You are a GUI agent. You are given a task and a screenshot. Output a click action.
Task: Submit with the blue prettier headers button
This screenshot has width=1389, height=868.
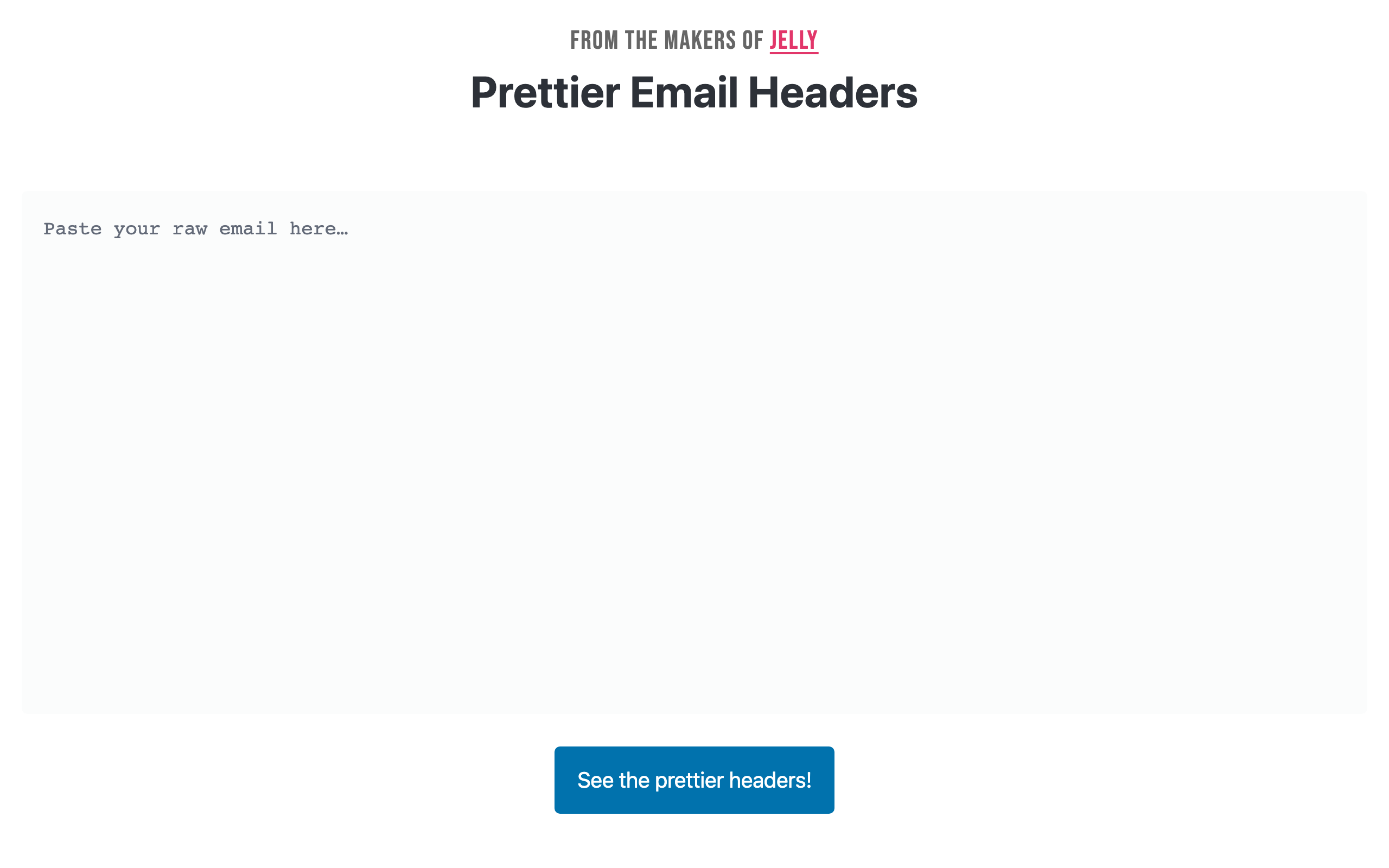[694, 780]
